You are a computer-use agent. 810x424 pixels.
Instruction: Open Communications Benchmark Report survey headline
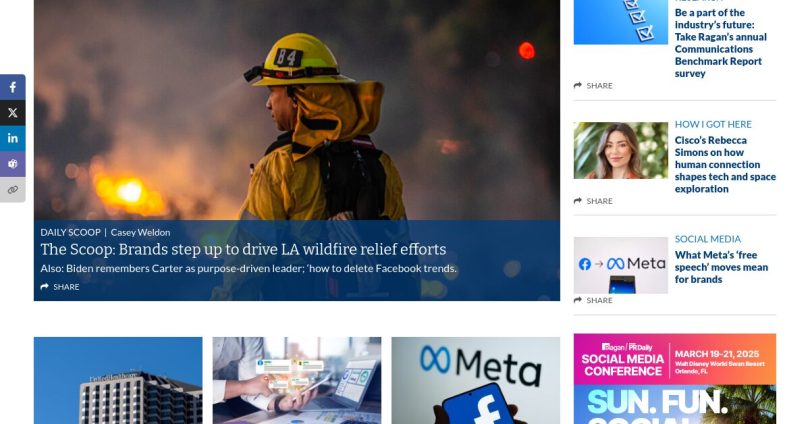721,43
